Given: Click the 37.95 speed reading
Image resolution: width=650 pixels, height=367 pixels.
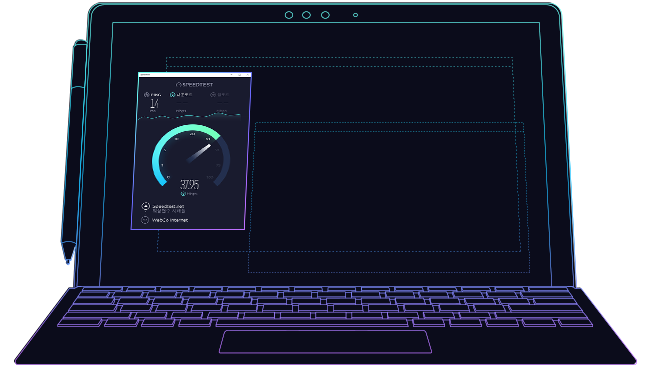Looking at the screenshot, I should pyautogui.click(x=189, y=184).
